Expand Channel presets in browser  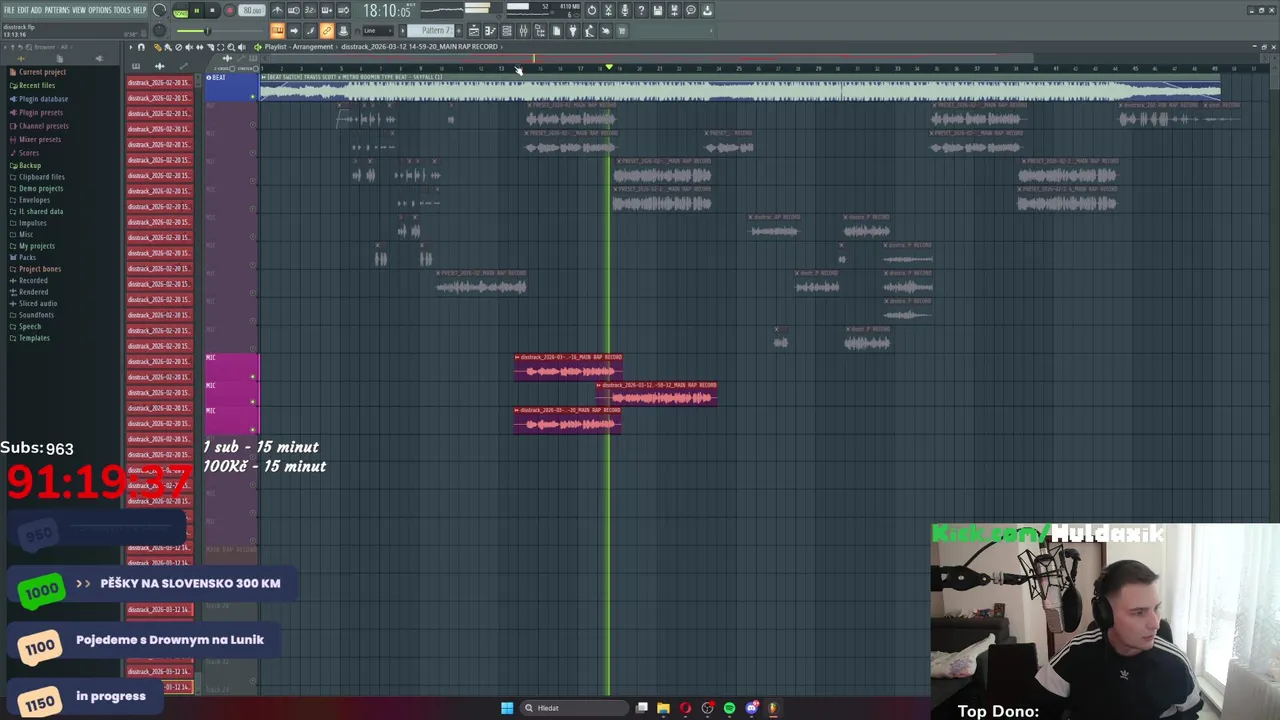43,126
